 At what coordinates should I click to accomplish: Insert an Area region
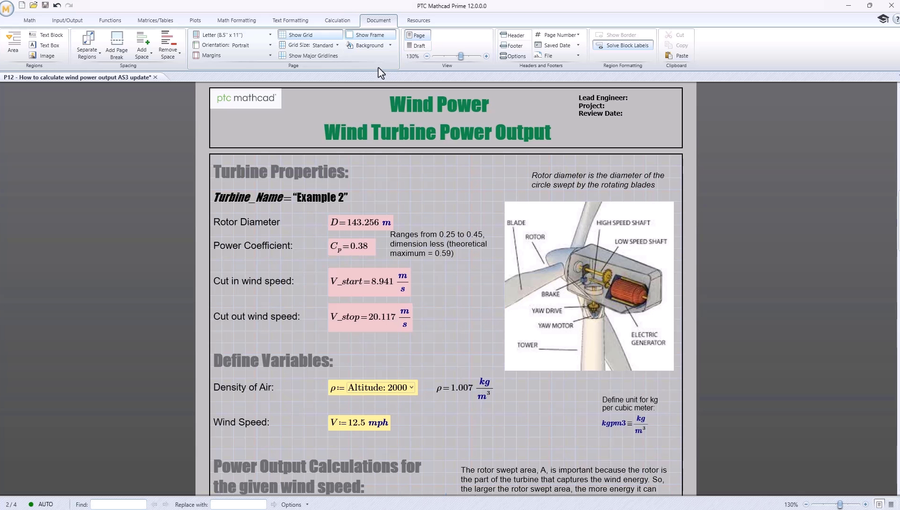click(13, 42)
